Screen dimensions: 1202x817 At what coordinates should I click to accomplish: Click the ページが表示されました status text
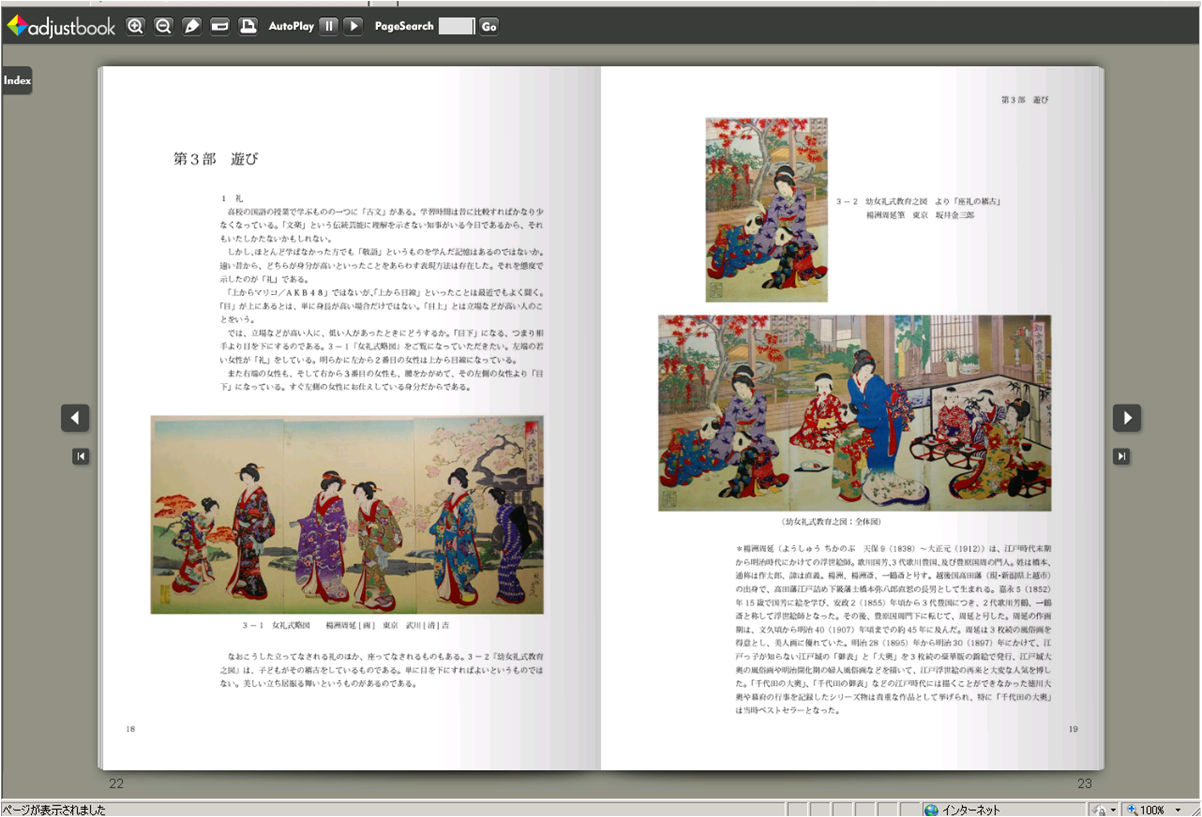click(54, 809)
